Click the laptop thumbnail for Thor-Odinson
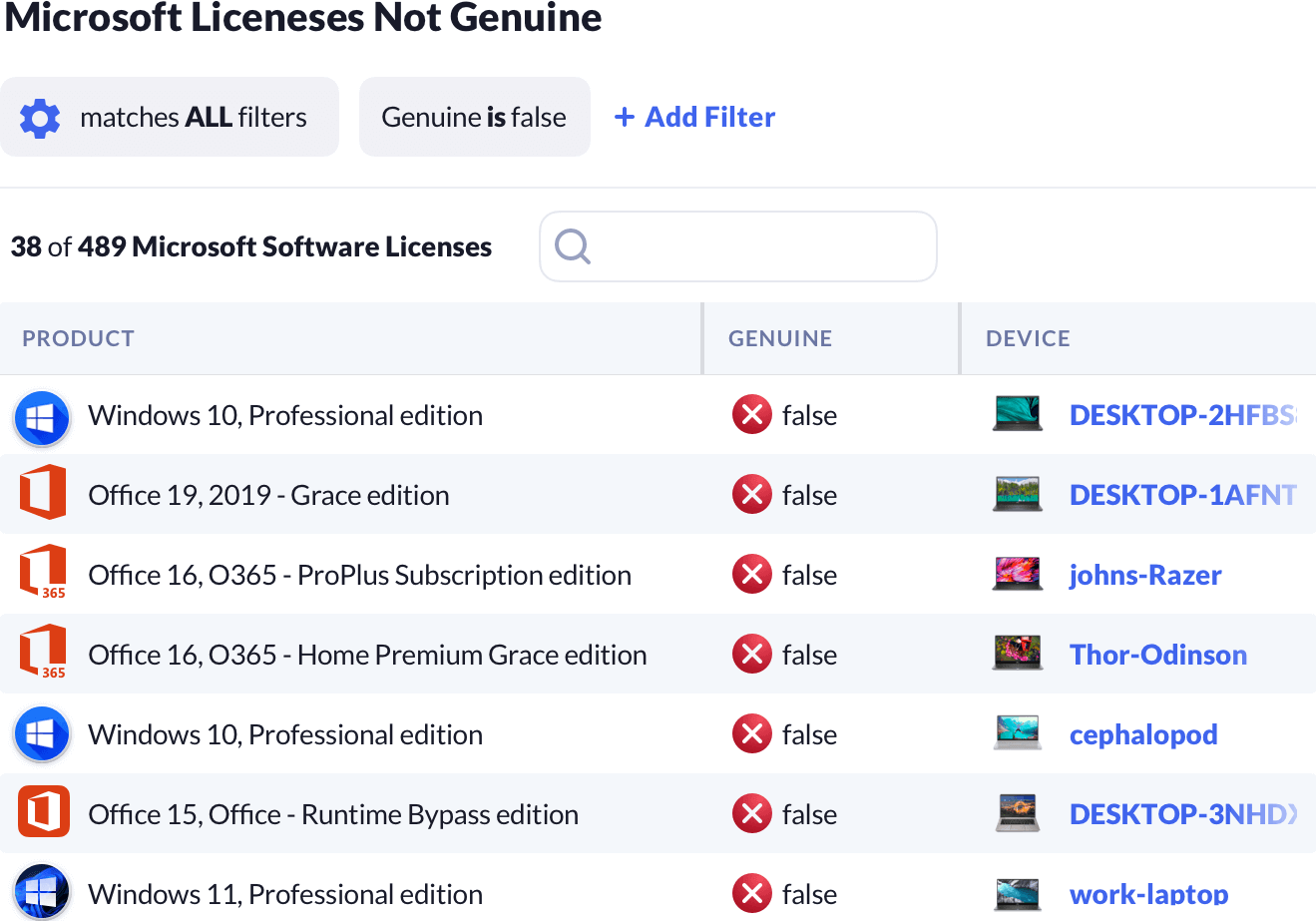The width and height of the screenshot is (1316, 921). [x=1017, y=655]
